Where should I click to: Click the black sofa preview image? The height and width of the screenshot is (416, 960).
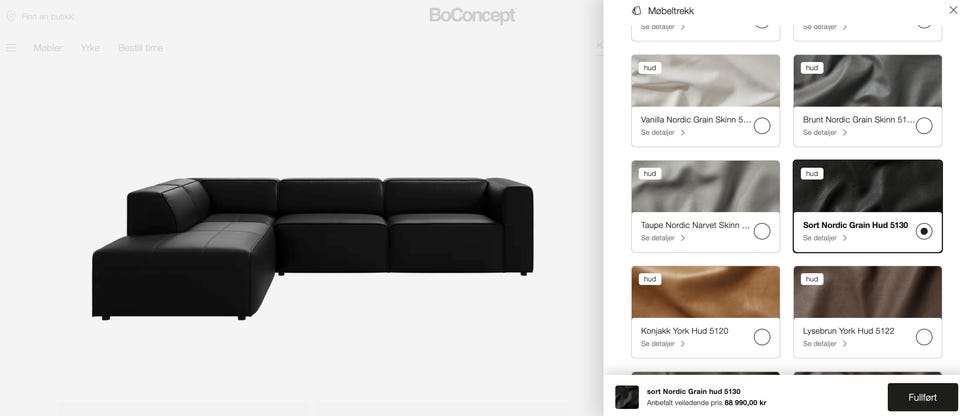click(x=313, y=249)
